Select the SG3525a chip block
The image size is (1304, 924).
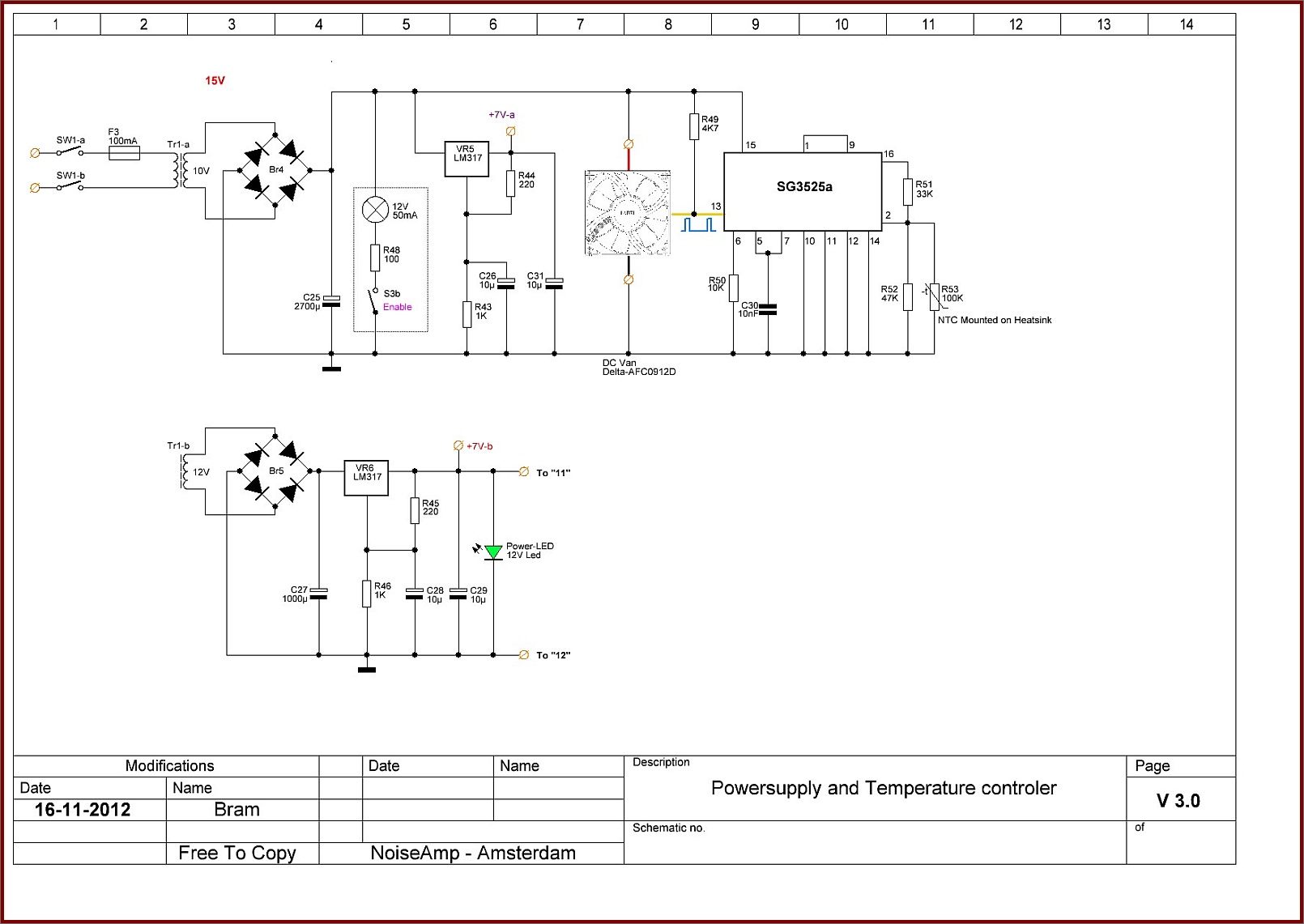pyautogui.click(x=803, y=191)
